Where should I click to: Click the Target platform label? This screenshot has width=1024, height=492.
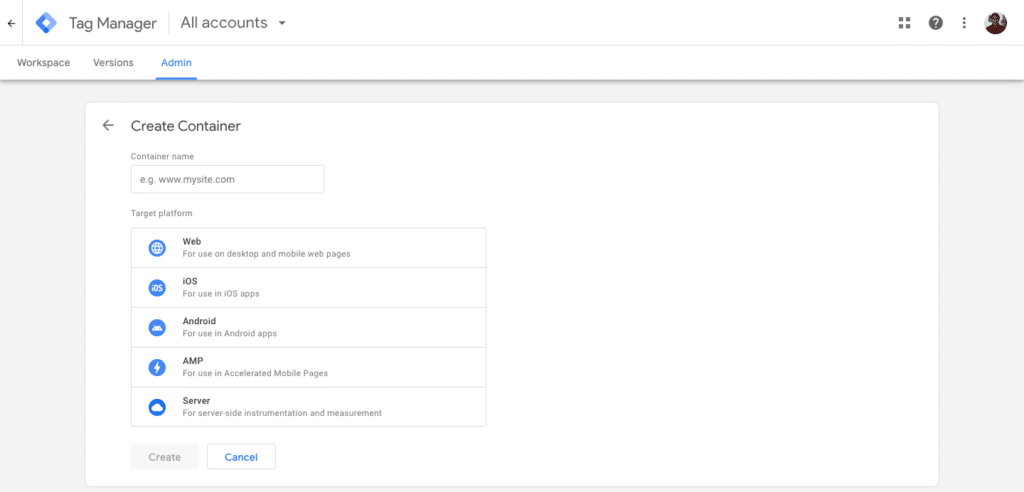[161, 213]
